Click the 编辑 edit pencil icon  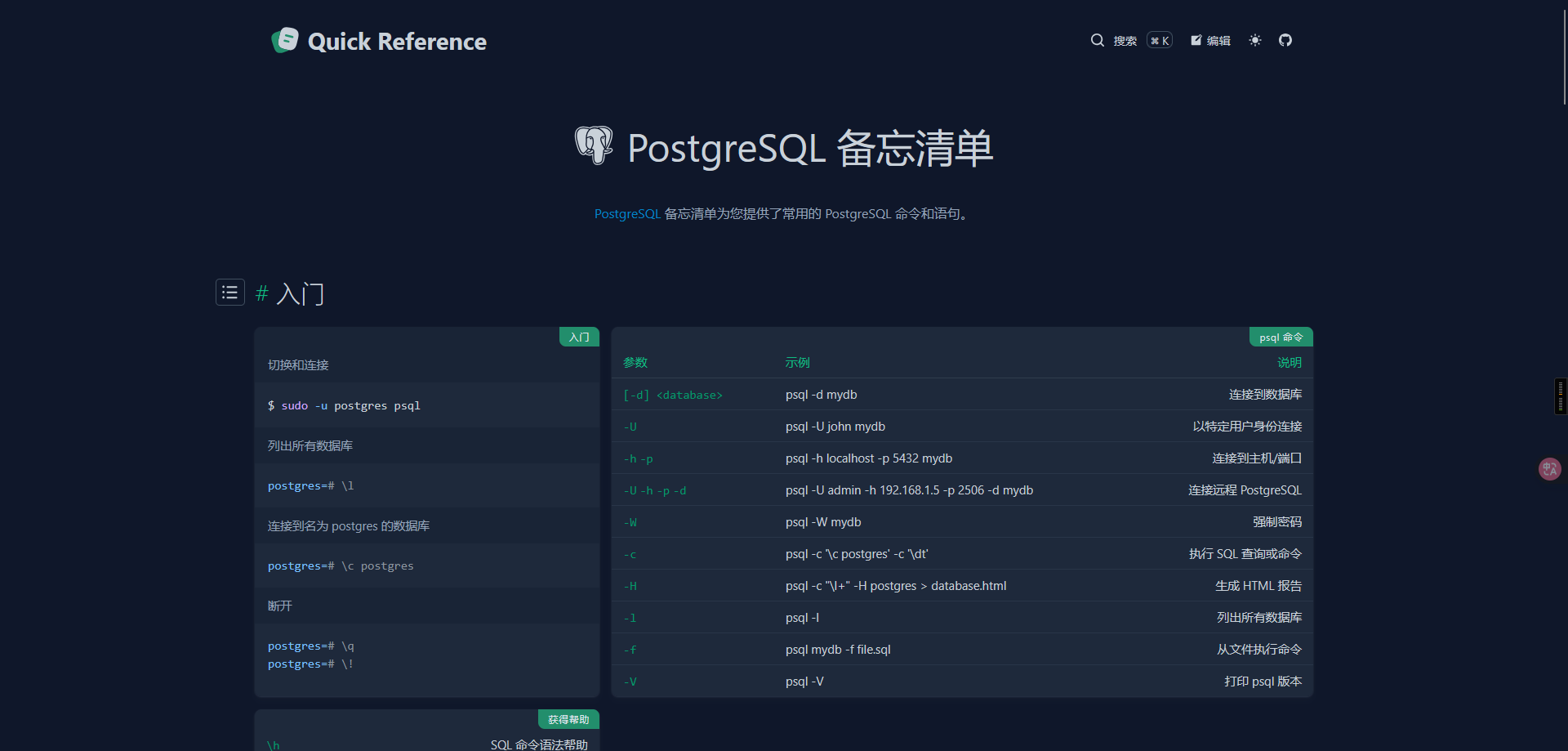point(1196,40)
